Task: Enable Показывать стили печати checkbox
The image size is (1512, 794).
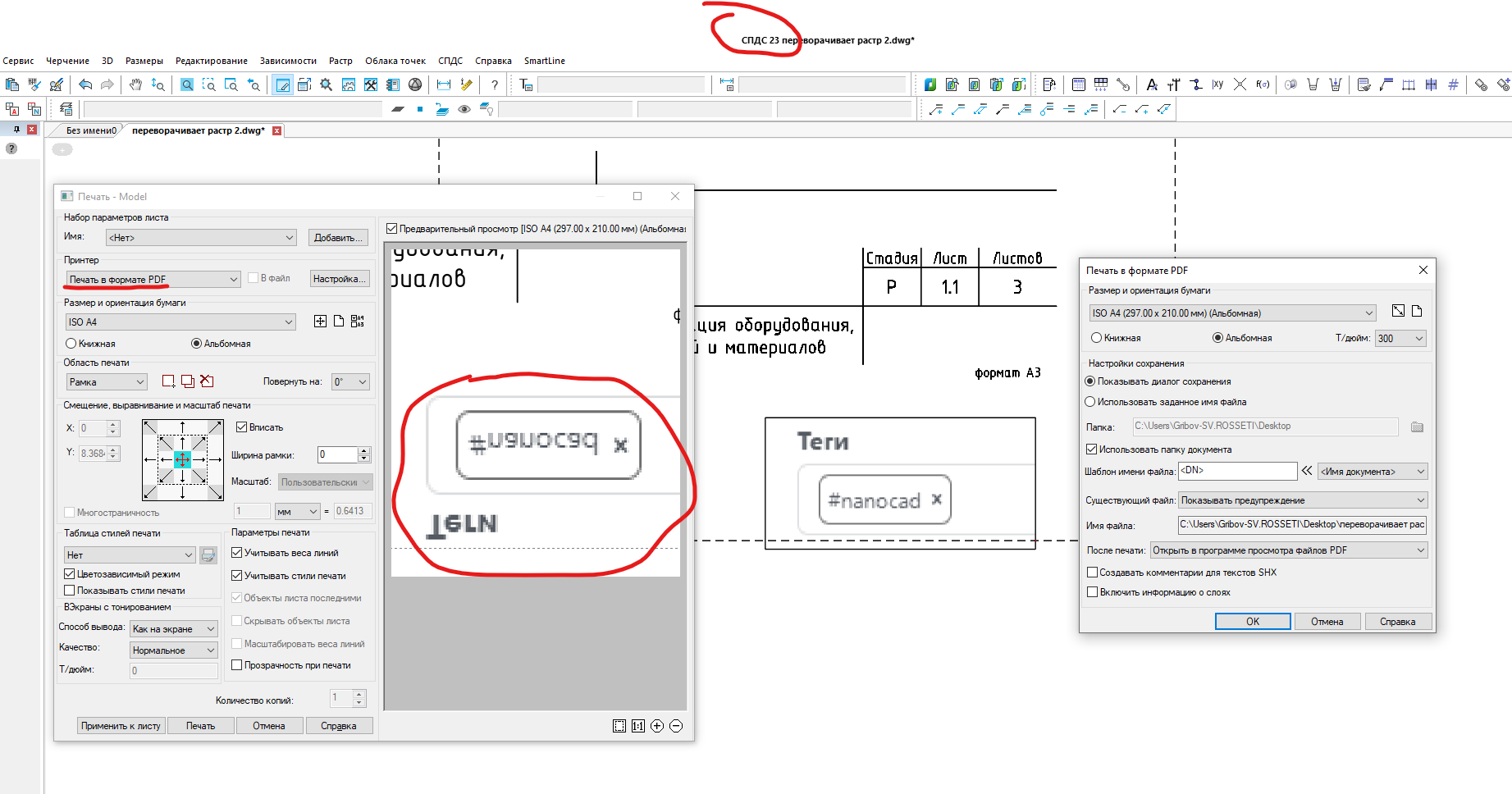Action: (70, 591)
